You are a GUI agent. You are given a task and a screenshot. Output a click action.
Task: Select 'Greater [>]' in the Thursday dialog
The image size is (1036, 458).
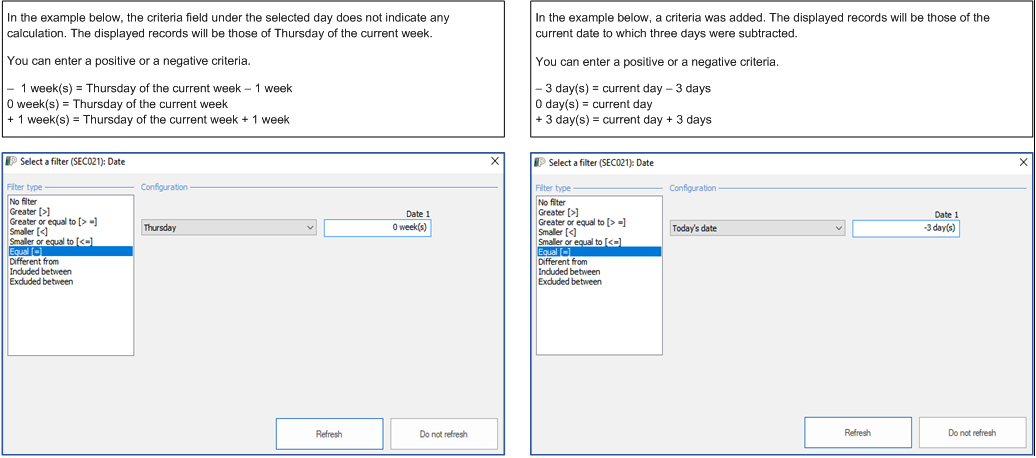click(71, 212)
